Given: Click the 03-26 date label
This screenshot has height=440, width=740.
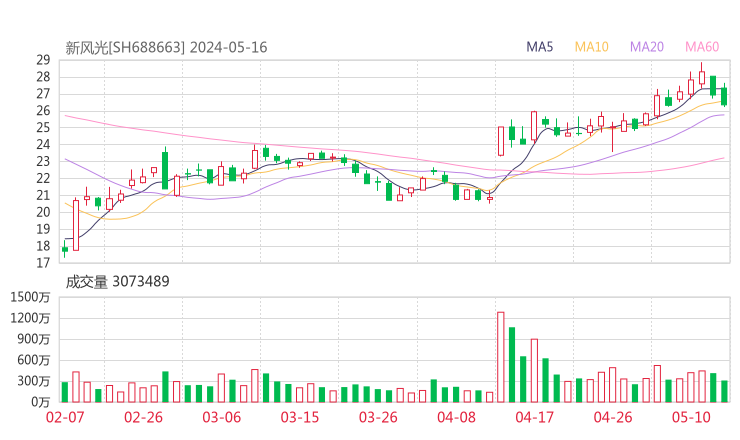Looking at the screenshot, I should (378, 417).
